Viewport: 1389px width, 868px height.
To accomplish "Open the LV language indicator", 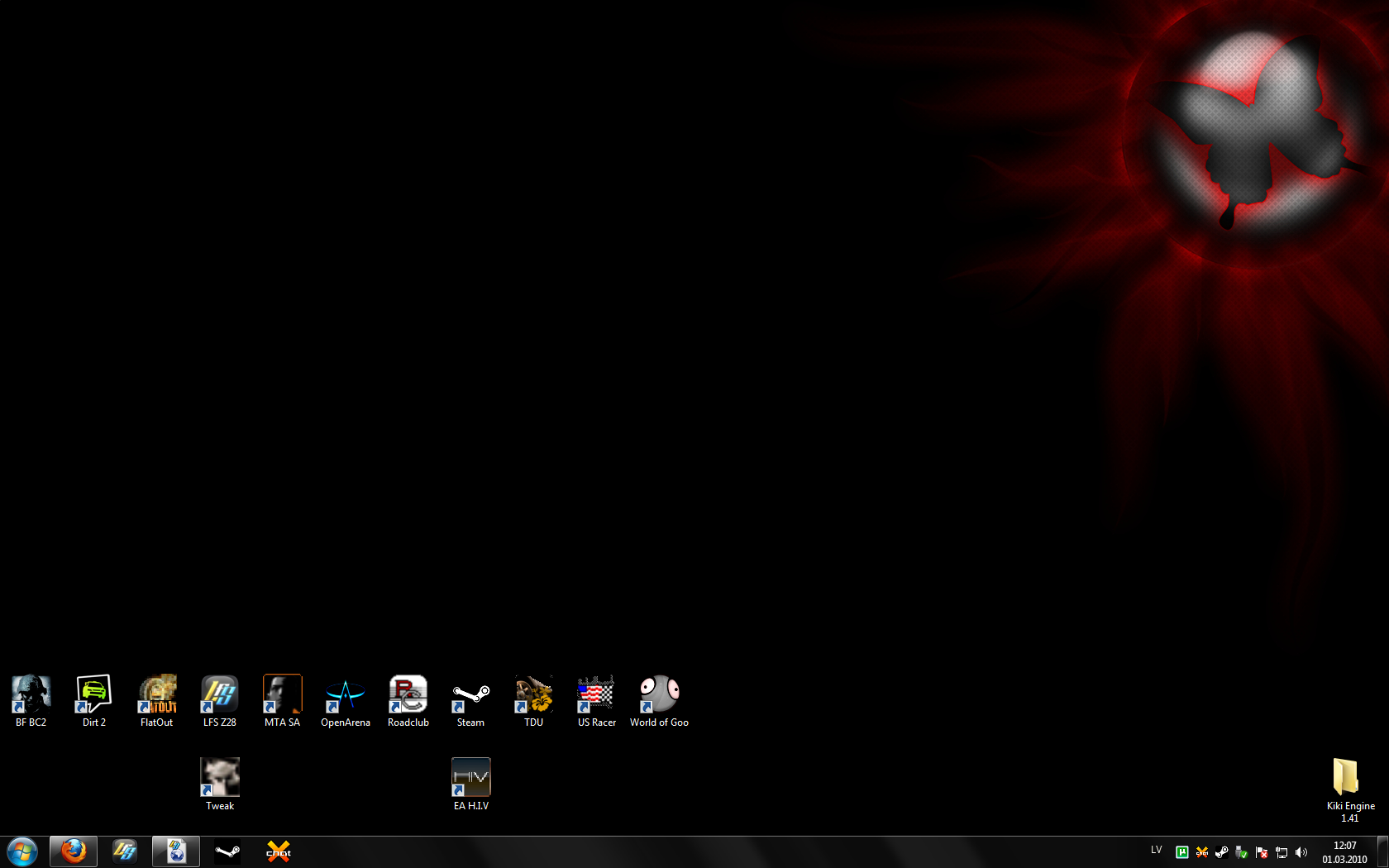I will point(1156,850).
